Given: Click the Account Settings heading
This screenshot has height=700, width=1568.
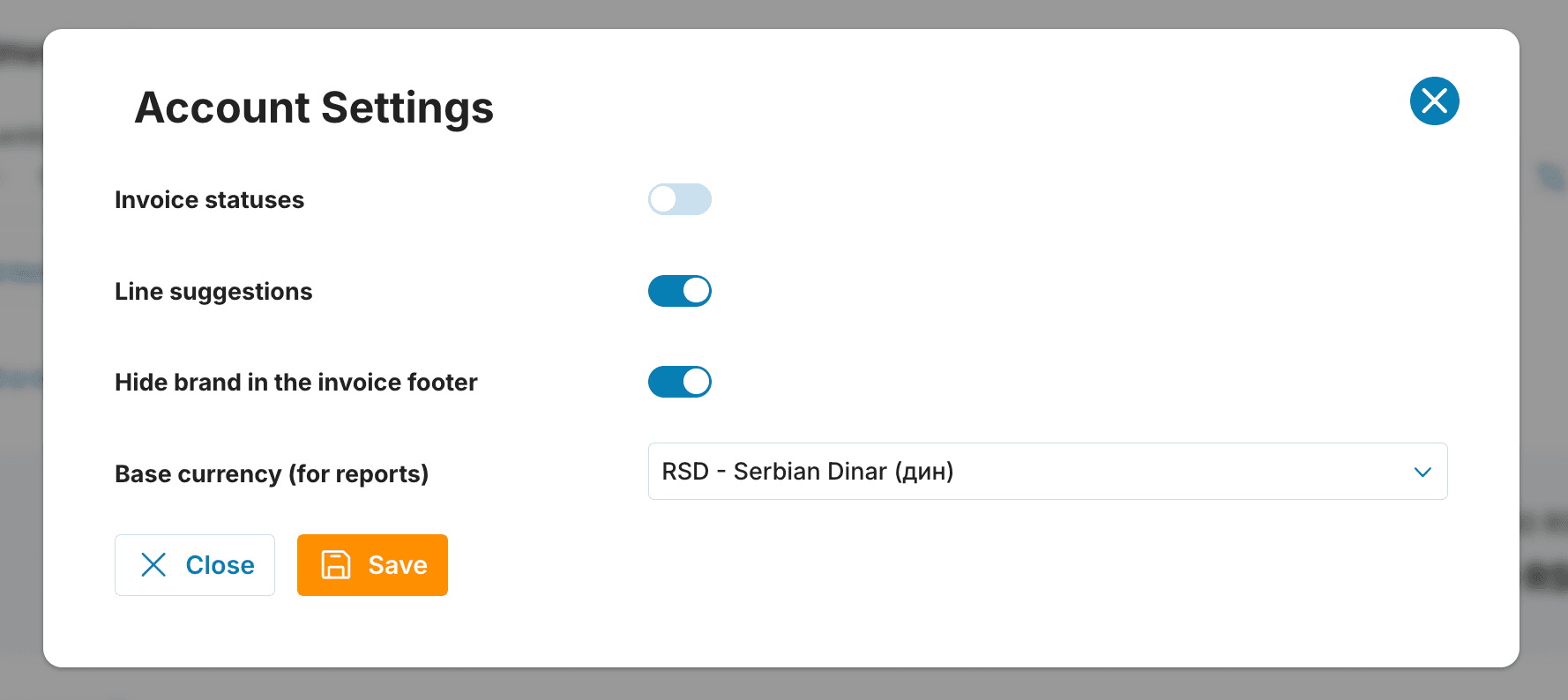Looking at the screenshot, I should pos(314,108).
